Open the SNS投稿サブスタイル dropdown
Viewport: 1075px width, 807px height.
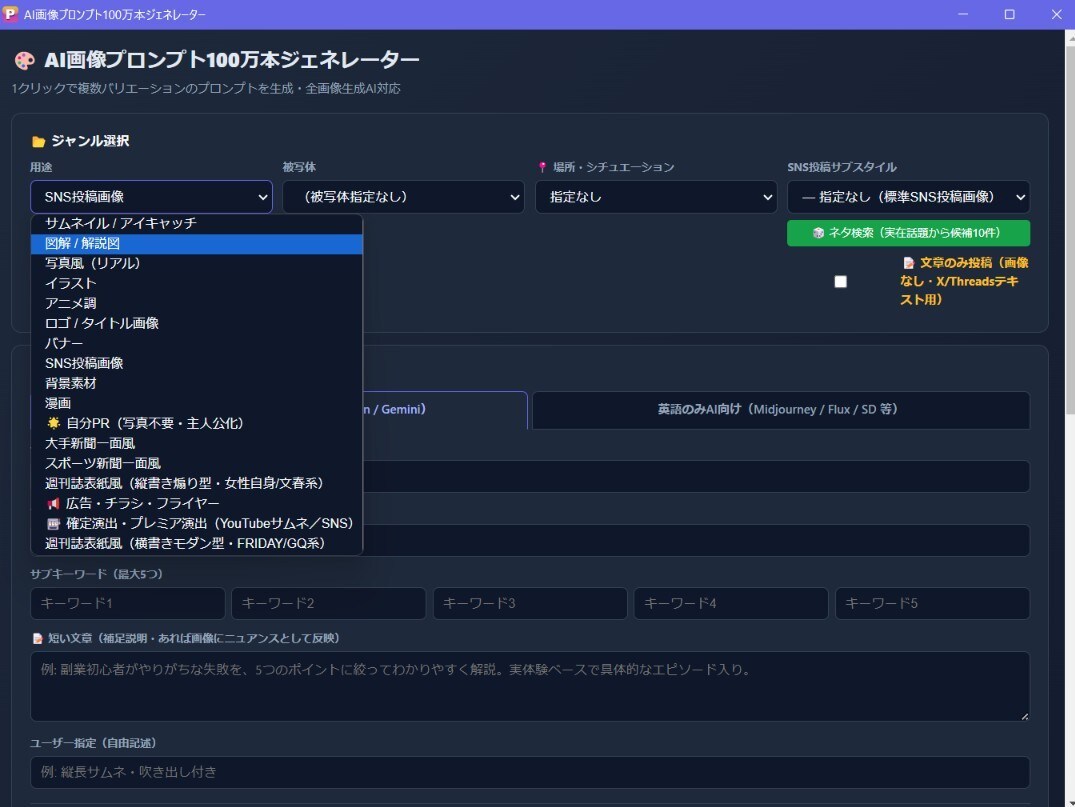point(908,197)
